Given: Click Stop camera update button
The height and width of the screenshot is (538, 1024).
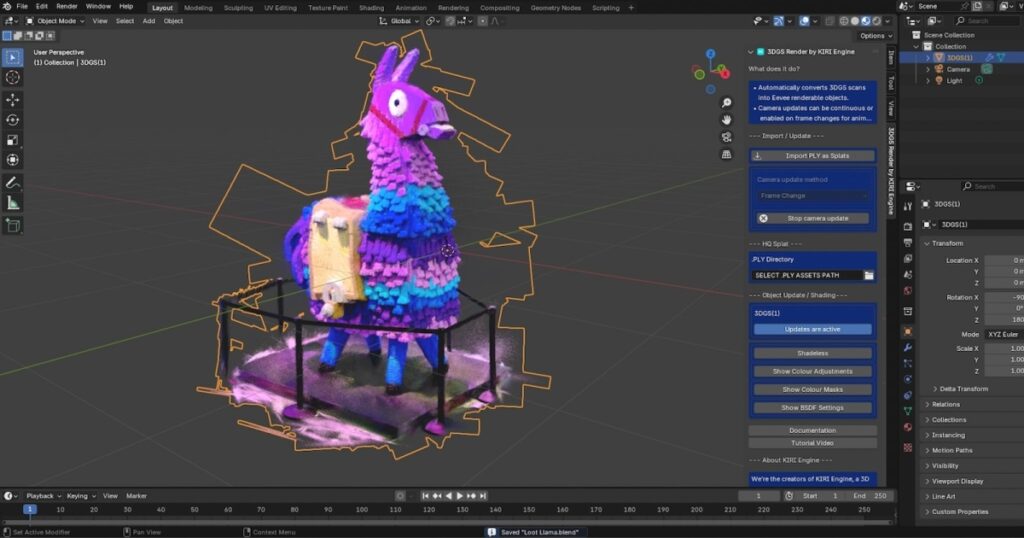Looking at the screenshot, I should pyautogui.click(x=812, y=219).
